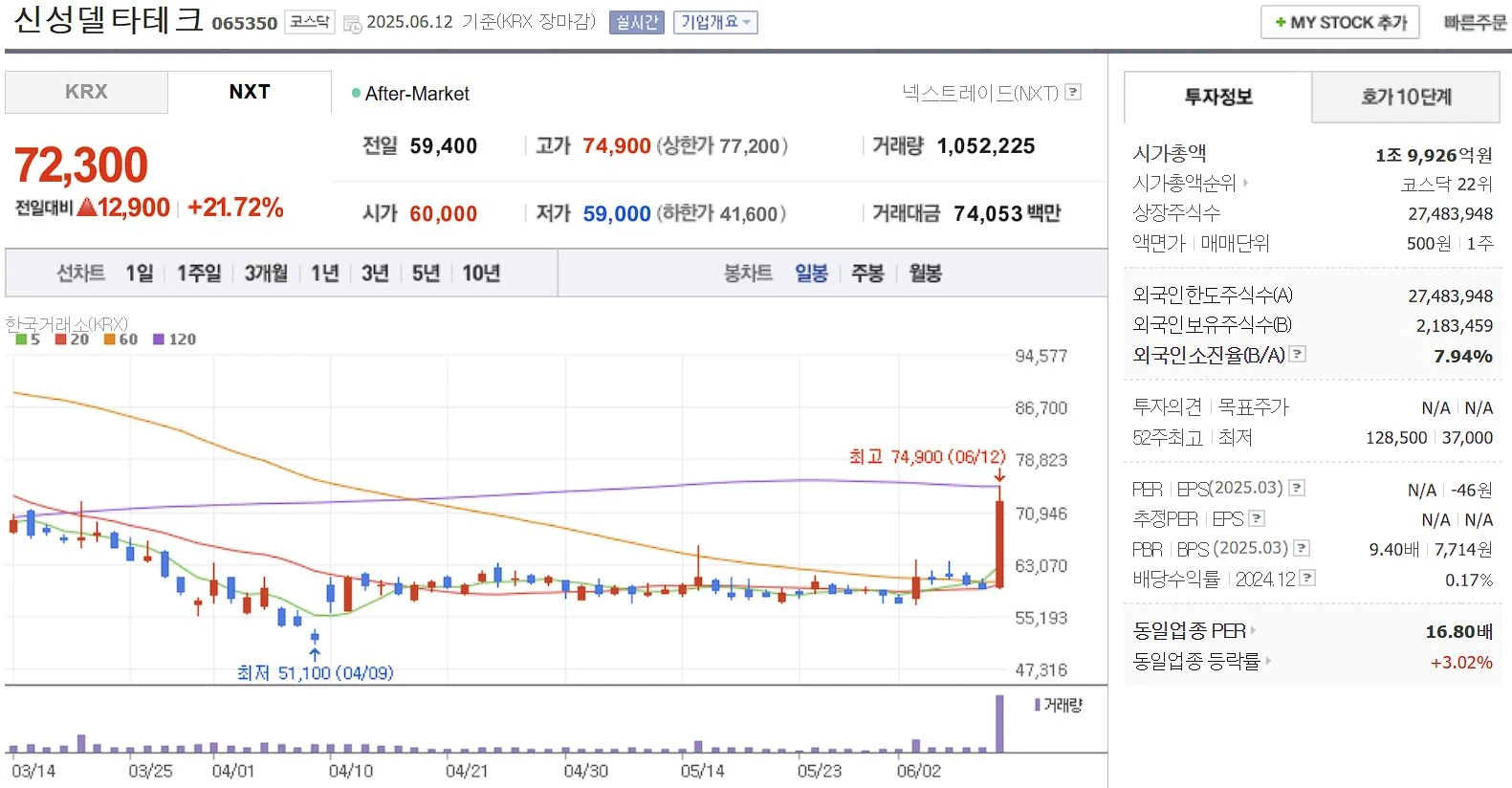Image resolution: width=1512 pixels, height=788 pixels.
Task: Click the current price 72,300
Action: click(x=81, y=165)
